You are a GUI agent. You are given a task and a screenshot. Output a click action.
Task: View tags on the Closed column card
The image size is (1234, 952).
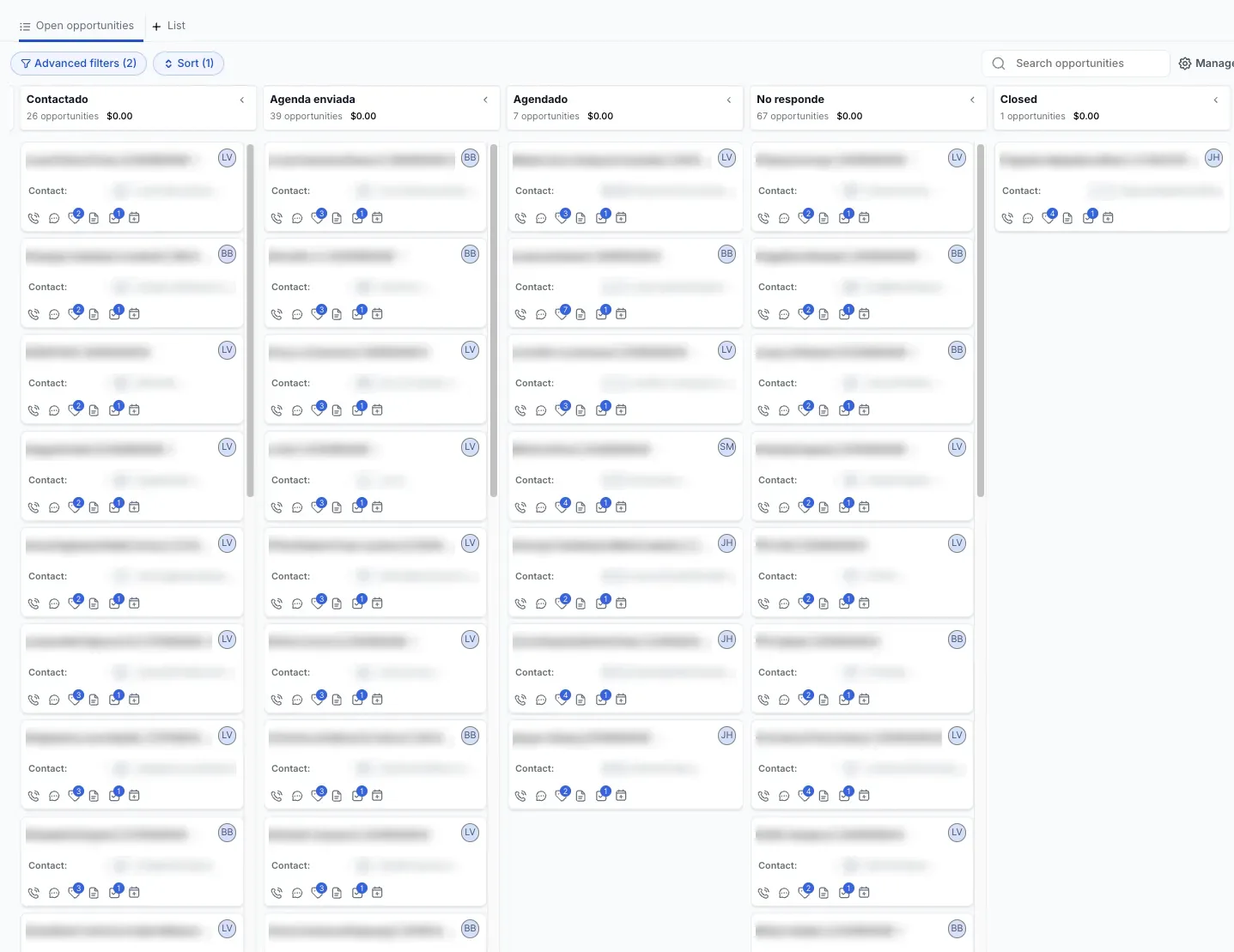click(x=1049, y=216)
